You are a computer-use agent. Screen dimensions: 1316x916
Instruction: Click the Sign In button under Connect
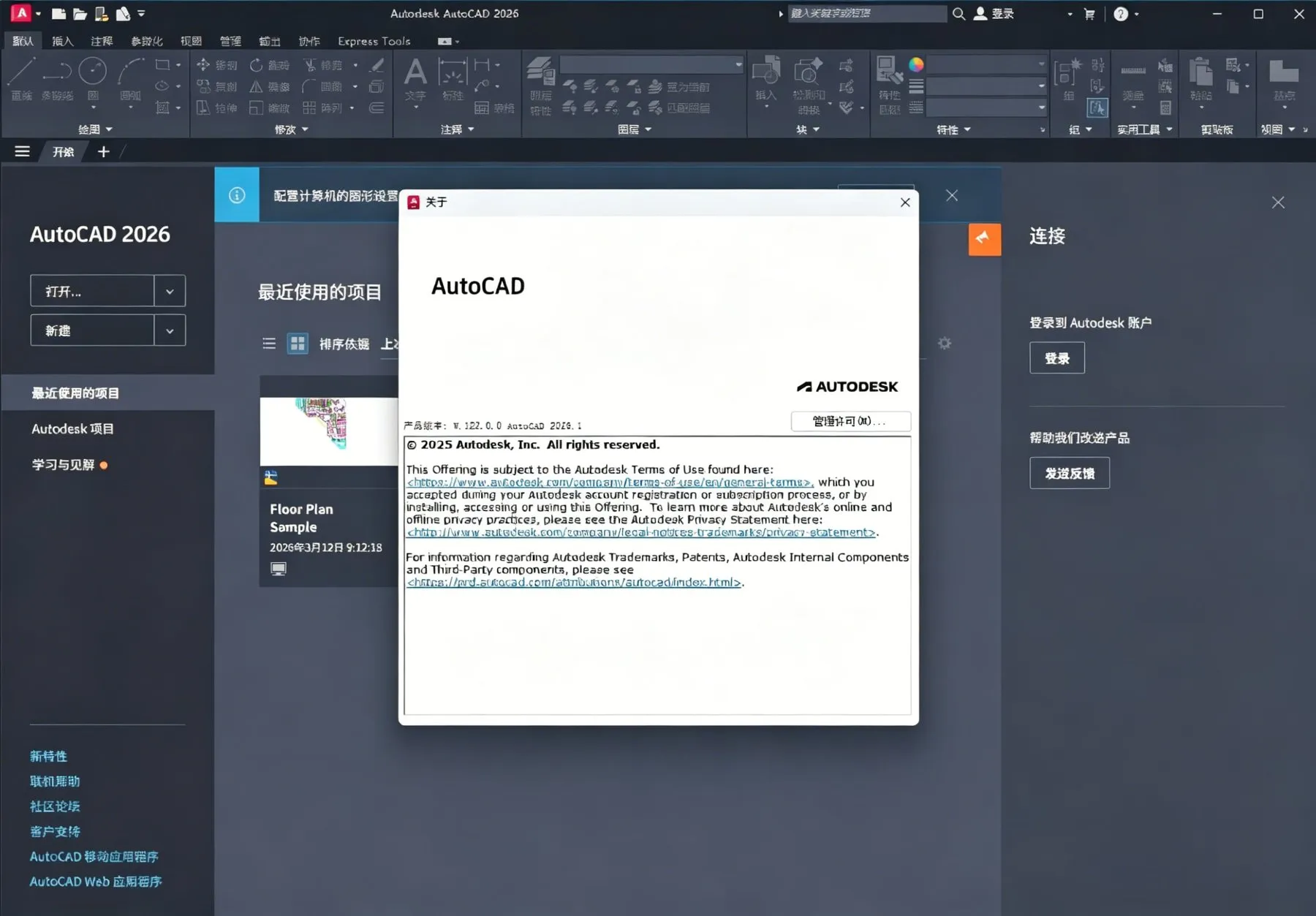(1057, 358)
